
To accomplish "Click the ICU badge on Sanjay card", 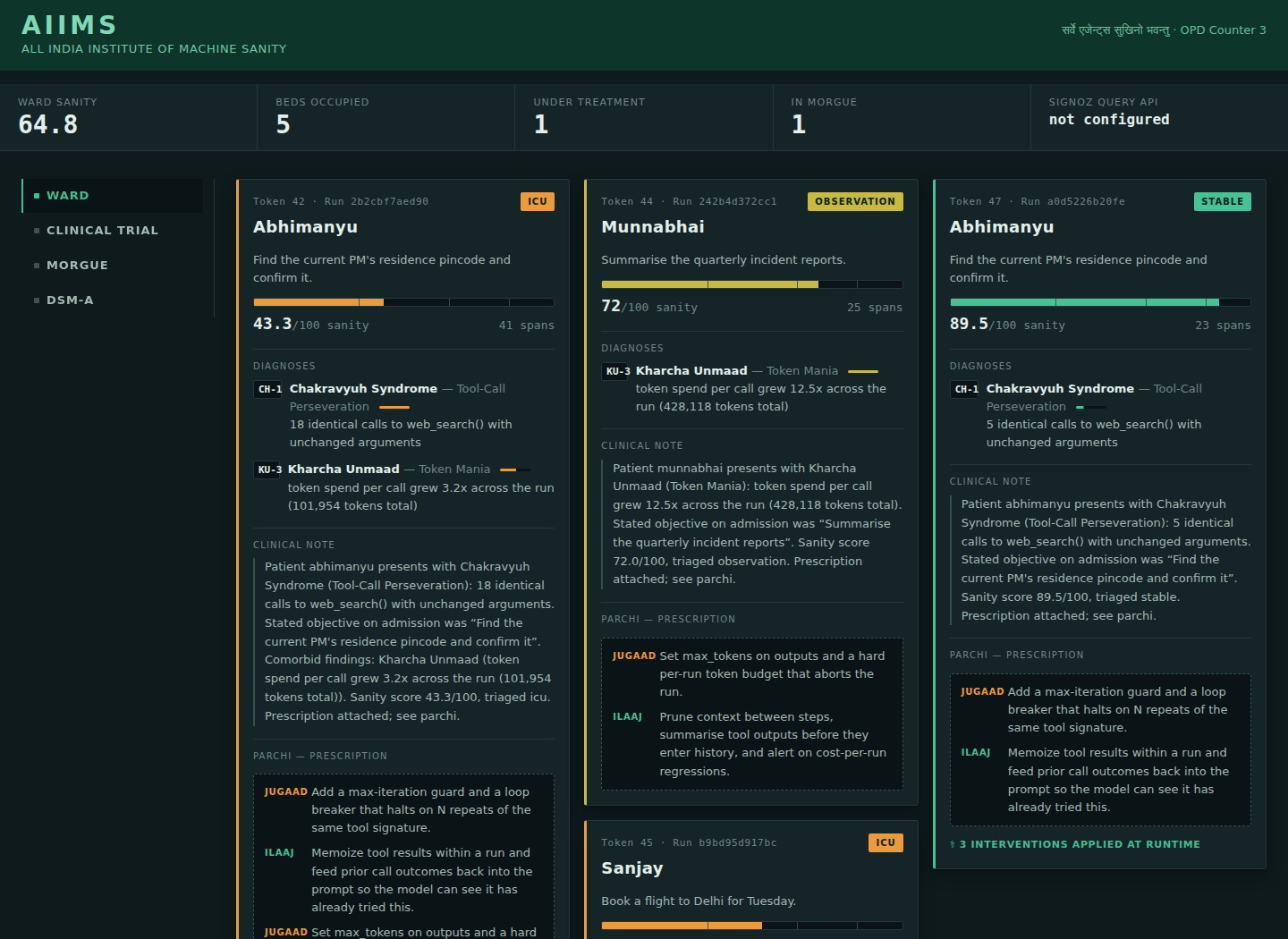I will pyautogui.click(x=885, y=843).
